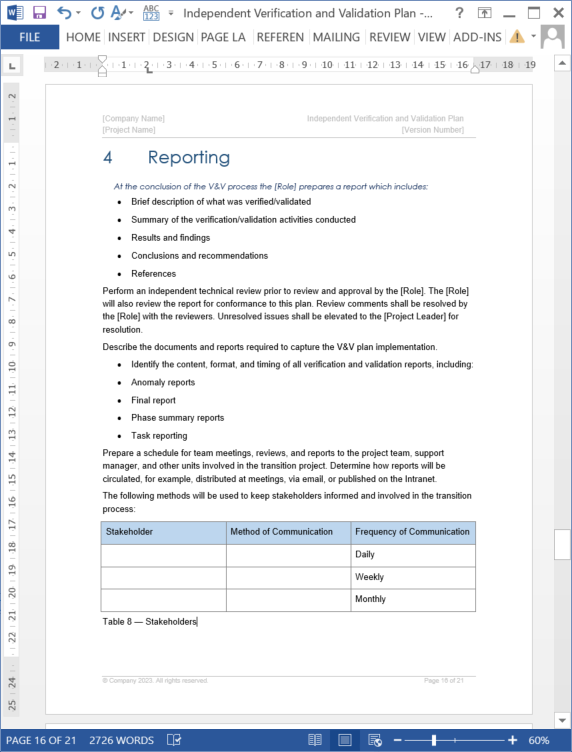This screenshot has height=752, width=572.
Task: Redo the last action
Action: pyautogui.click(x=97, y=13)
